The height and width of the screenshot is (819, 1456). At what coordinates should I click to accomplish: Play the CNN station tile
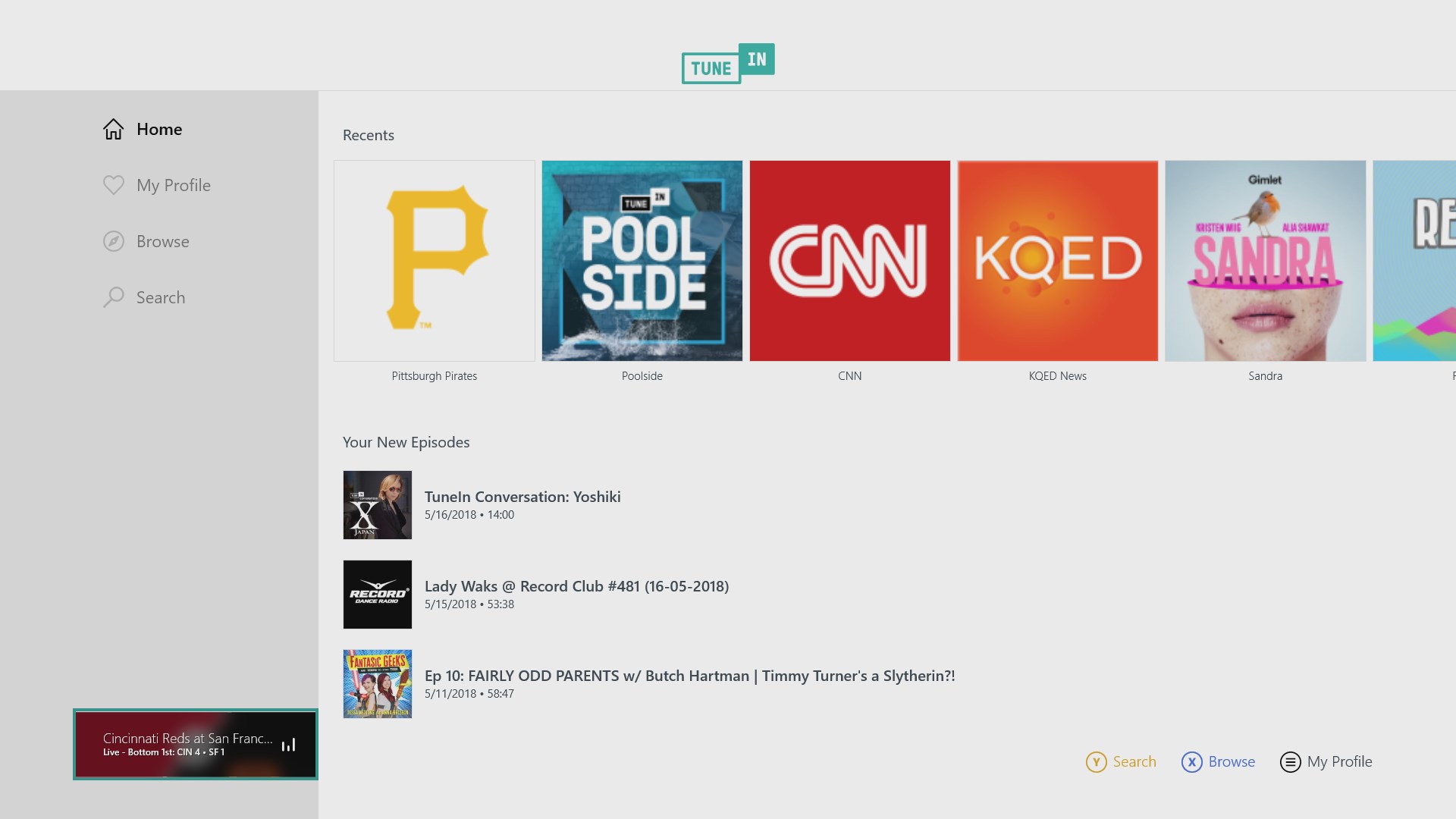(849, 260)
